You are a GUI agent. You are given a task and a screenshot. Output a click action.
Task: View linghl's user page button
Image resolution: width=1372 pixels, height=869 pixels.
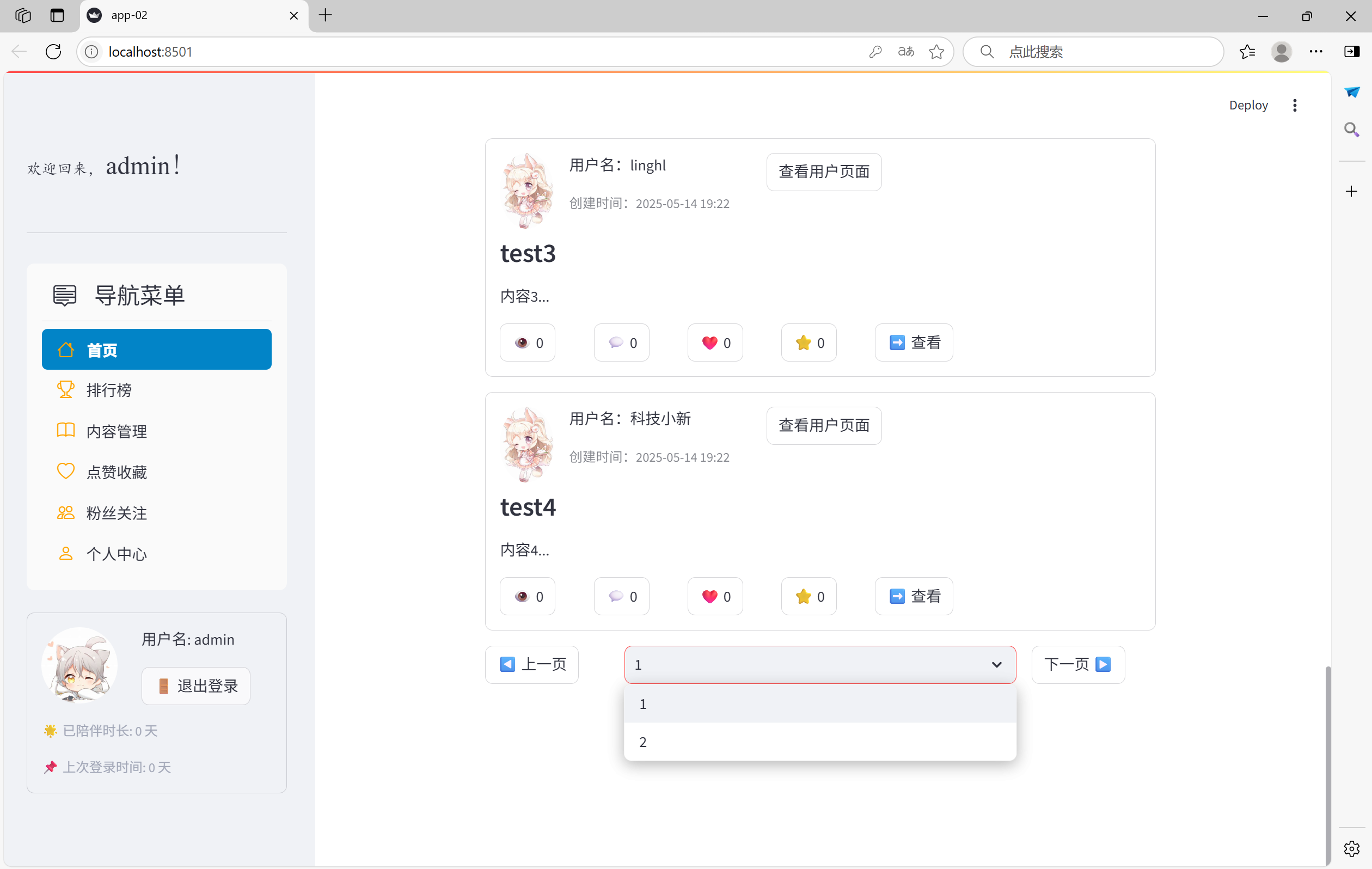(x=823, y=172)
